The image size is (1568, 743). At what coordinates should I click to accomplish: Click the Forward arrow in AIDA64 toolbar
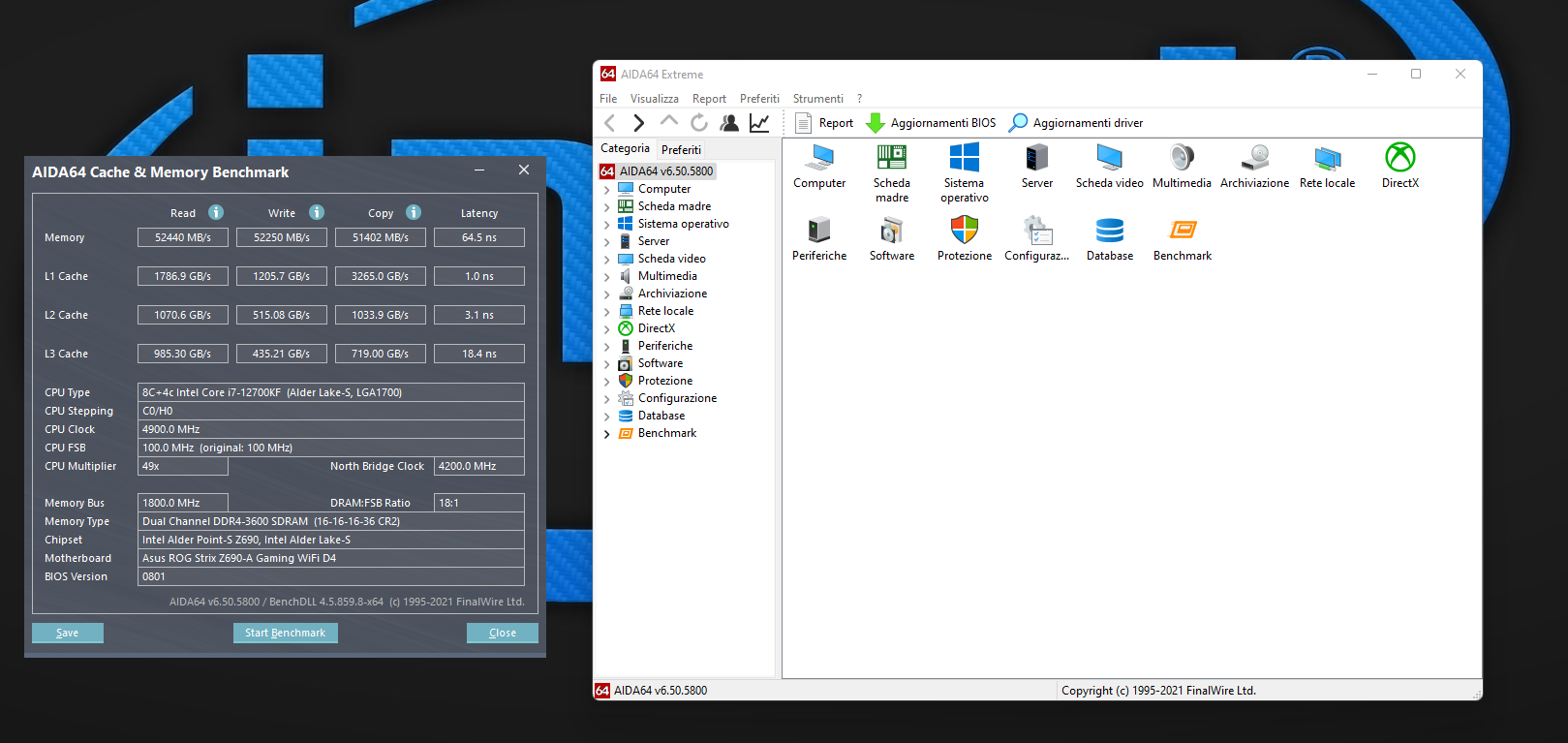(x=638, y=123)
